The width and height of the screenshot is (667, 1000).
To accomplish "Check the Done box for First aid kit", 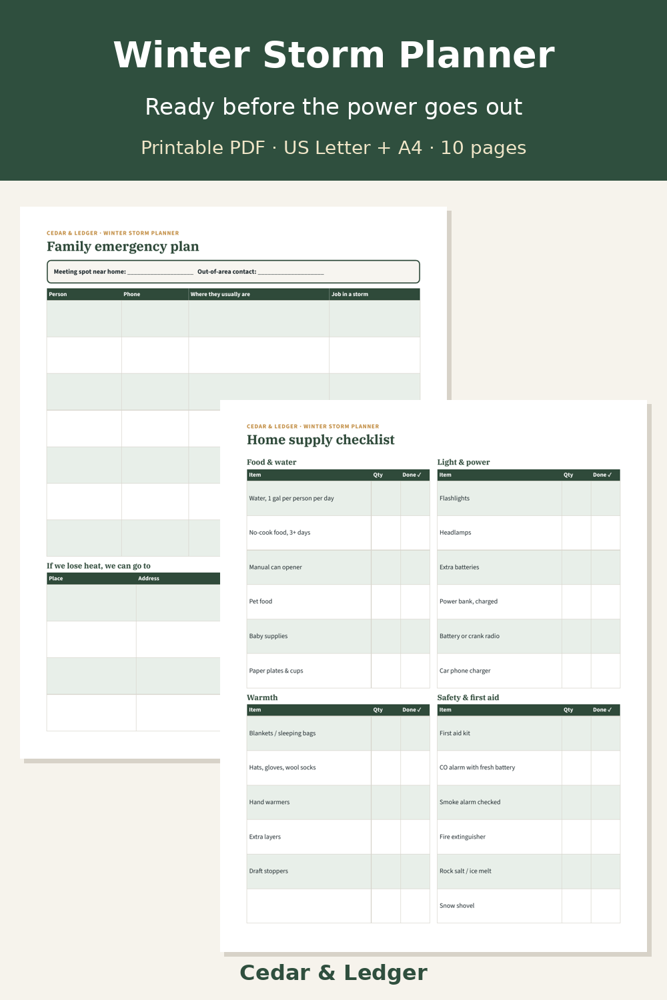I will tap(605, 733).
